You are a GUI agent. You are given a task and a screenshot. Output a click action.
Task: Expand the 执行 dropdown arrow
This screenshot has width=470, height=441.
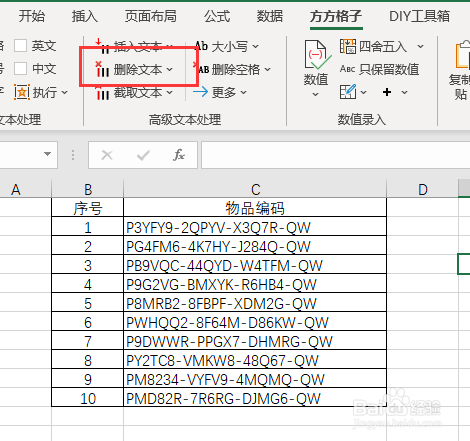click(65, 92)
